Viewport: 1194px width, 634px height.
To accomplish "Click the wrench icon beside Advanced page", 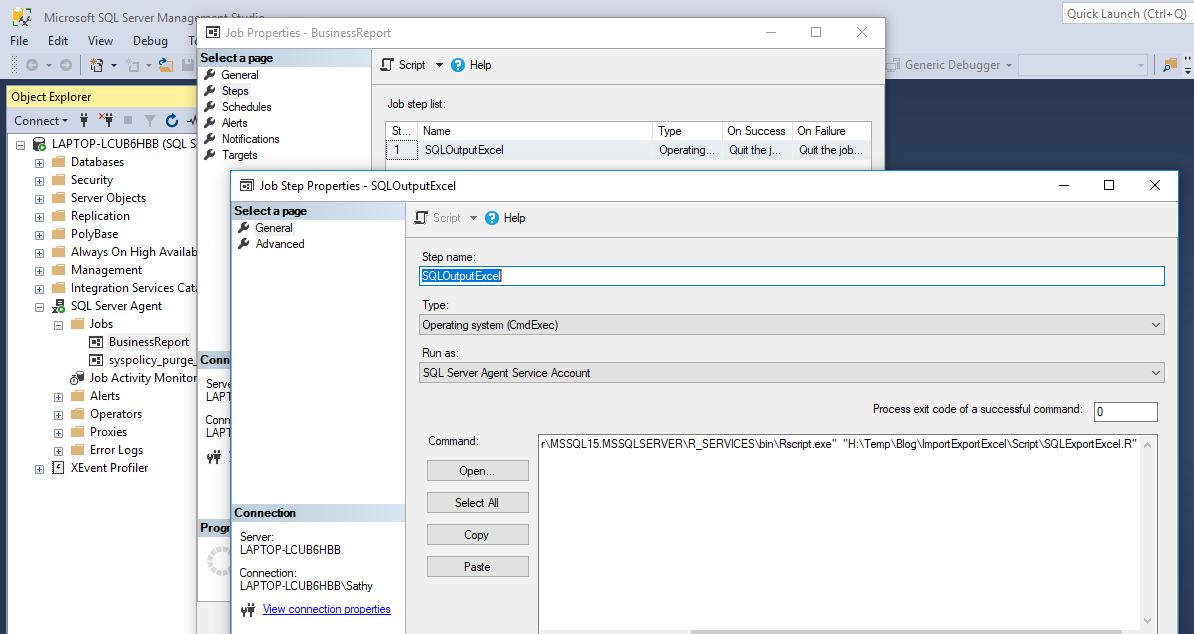I will pyautogui.click(x=244, y=244).
